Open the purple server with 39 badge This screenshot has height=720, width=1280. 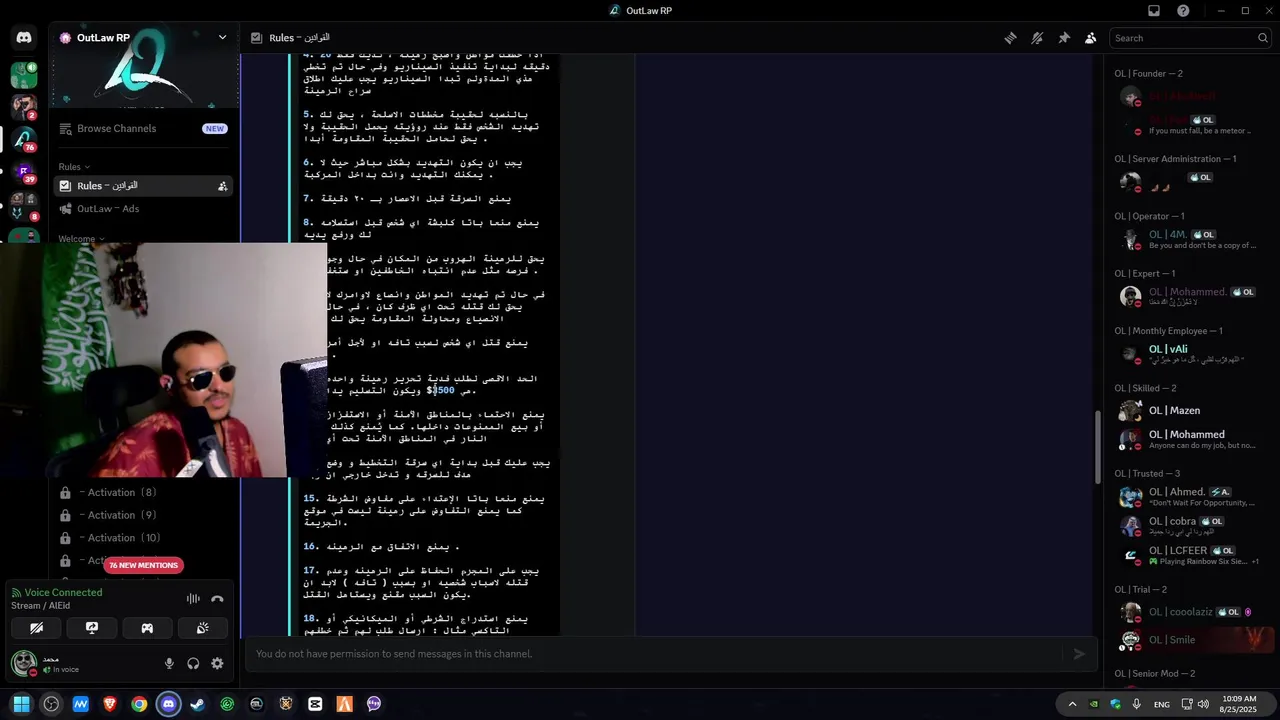click(x=24, y=172)
